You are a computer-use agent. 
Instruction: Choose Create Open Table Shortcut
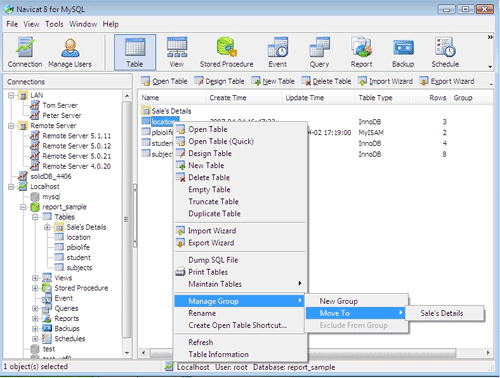[x=240, y=325]
